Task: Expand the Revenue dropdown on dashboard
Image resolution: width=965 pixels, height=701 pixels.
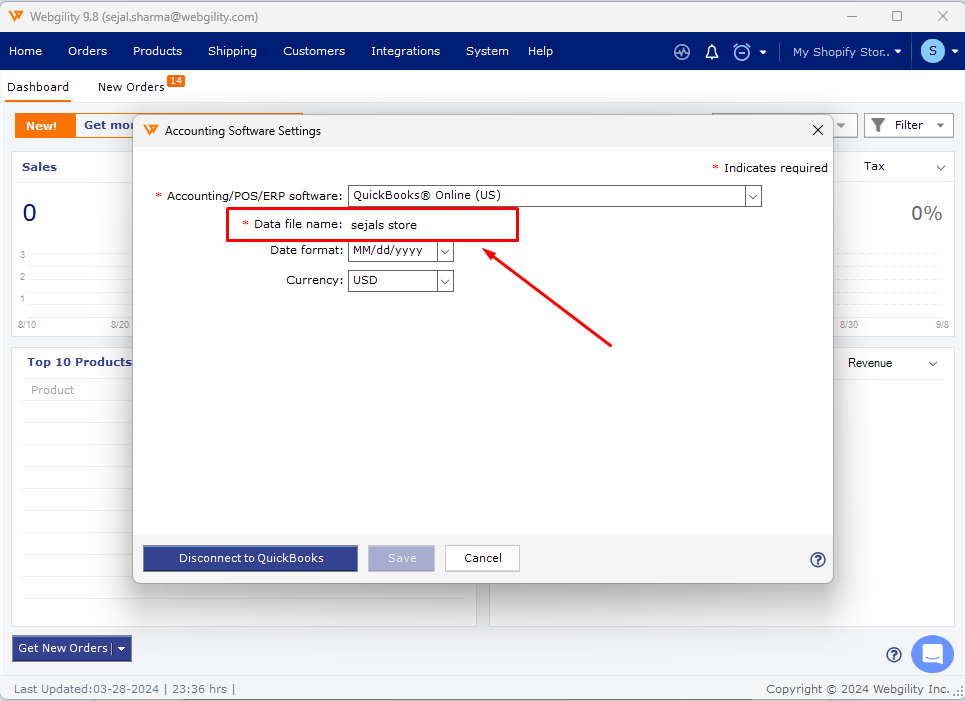Action: [933, 364]
